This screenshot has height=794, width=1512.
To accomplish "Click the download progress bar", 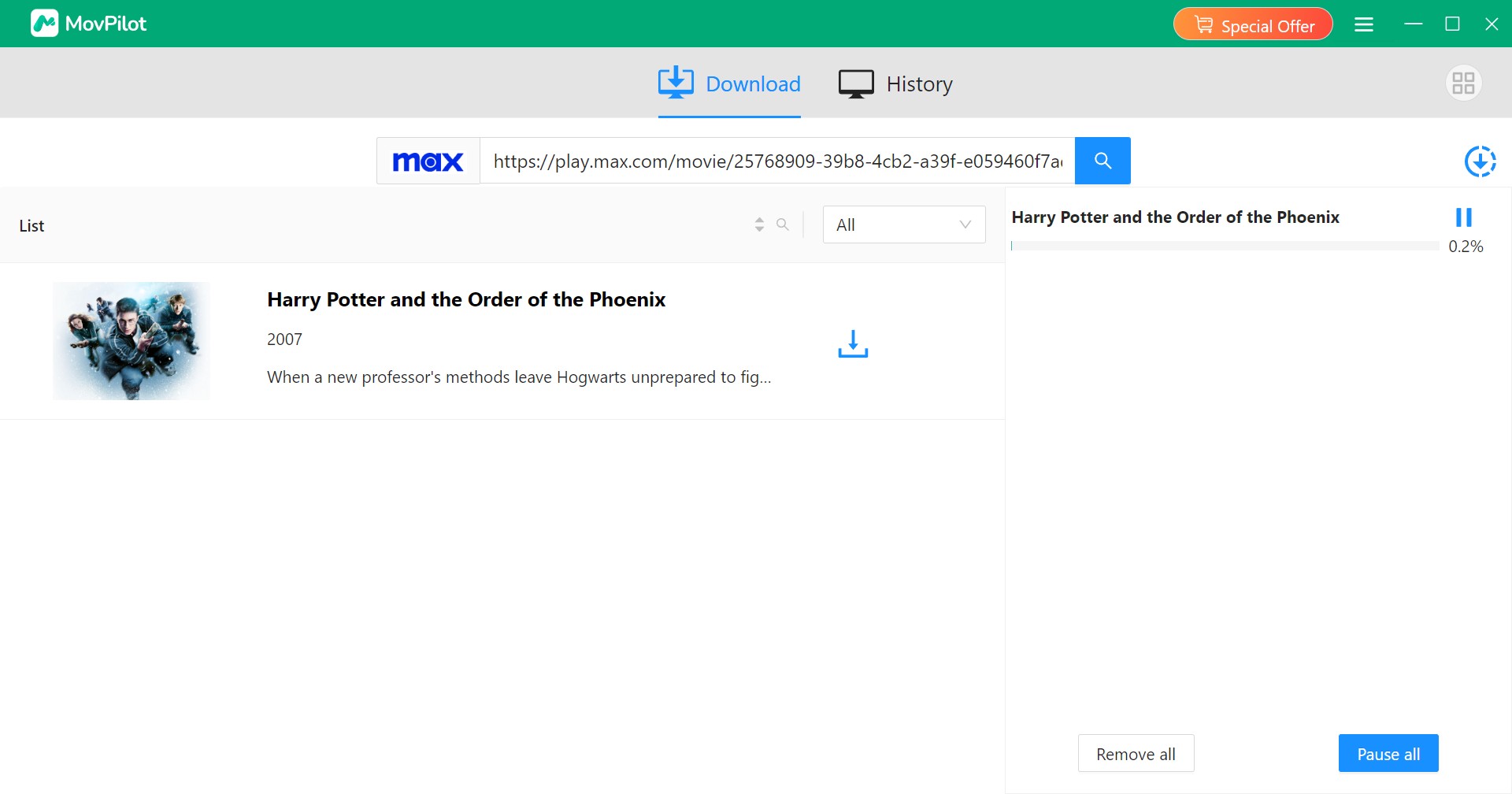I will (1225, 247).
